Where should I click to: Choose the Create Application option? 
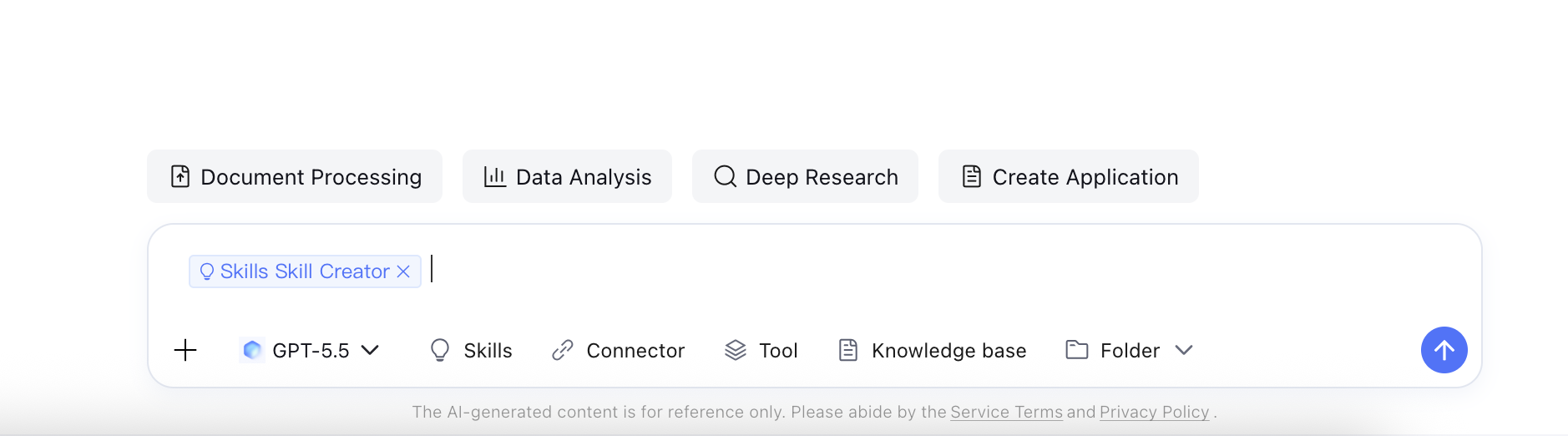tap(1068, 176)
